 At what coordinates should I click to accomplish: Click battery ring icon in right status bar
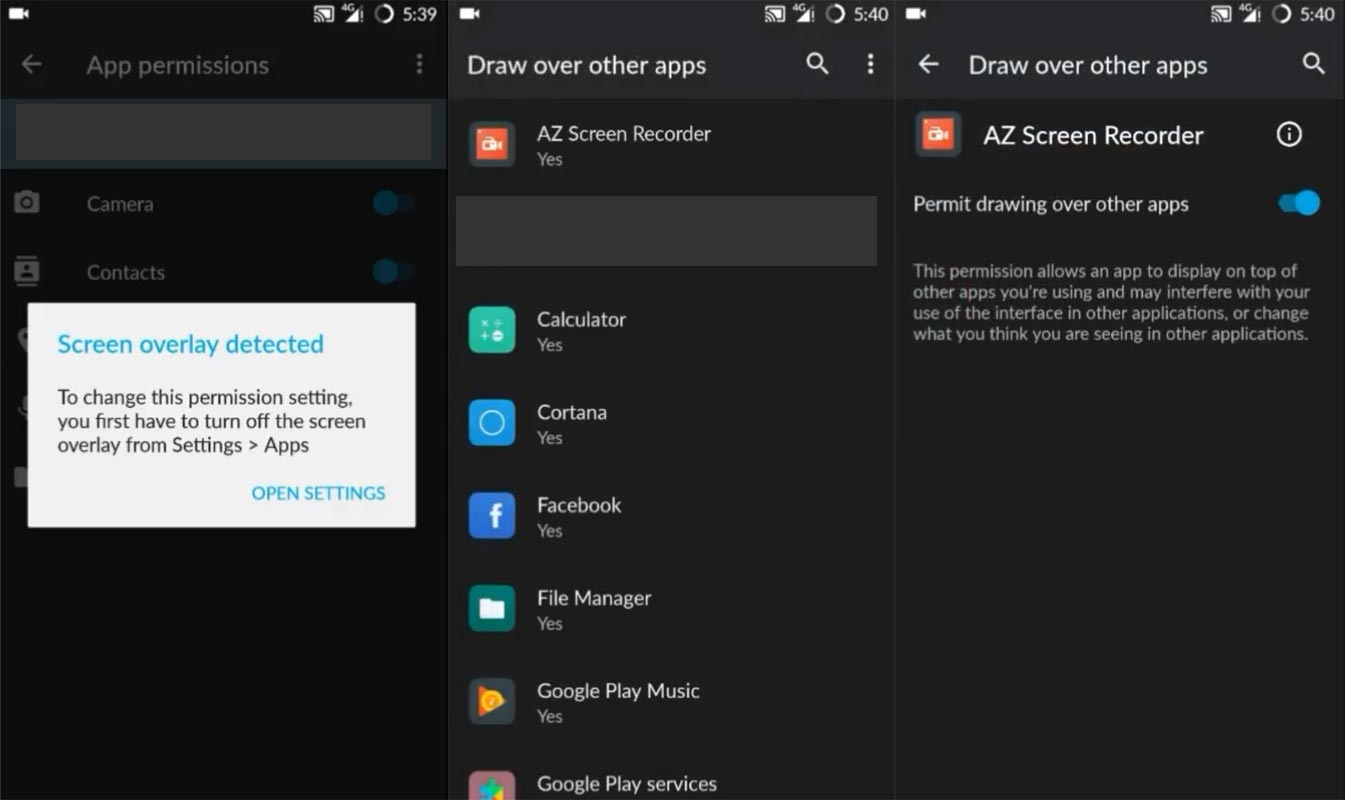coord(1281,14)
